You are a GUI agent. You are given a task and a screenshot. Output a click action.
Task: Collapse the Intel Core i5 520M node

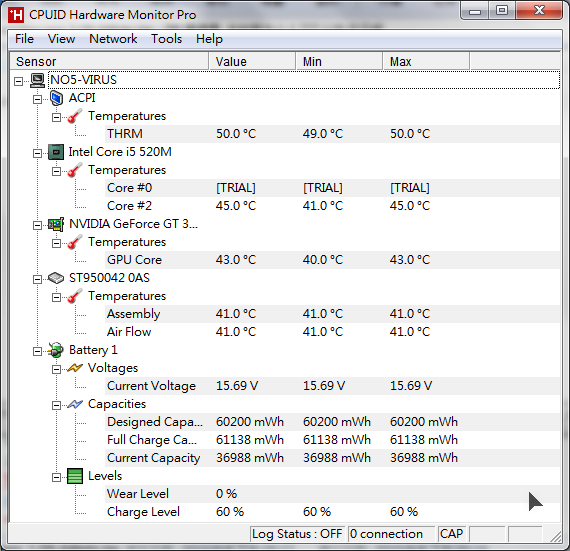37,153
